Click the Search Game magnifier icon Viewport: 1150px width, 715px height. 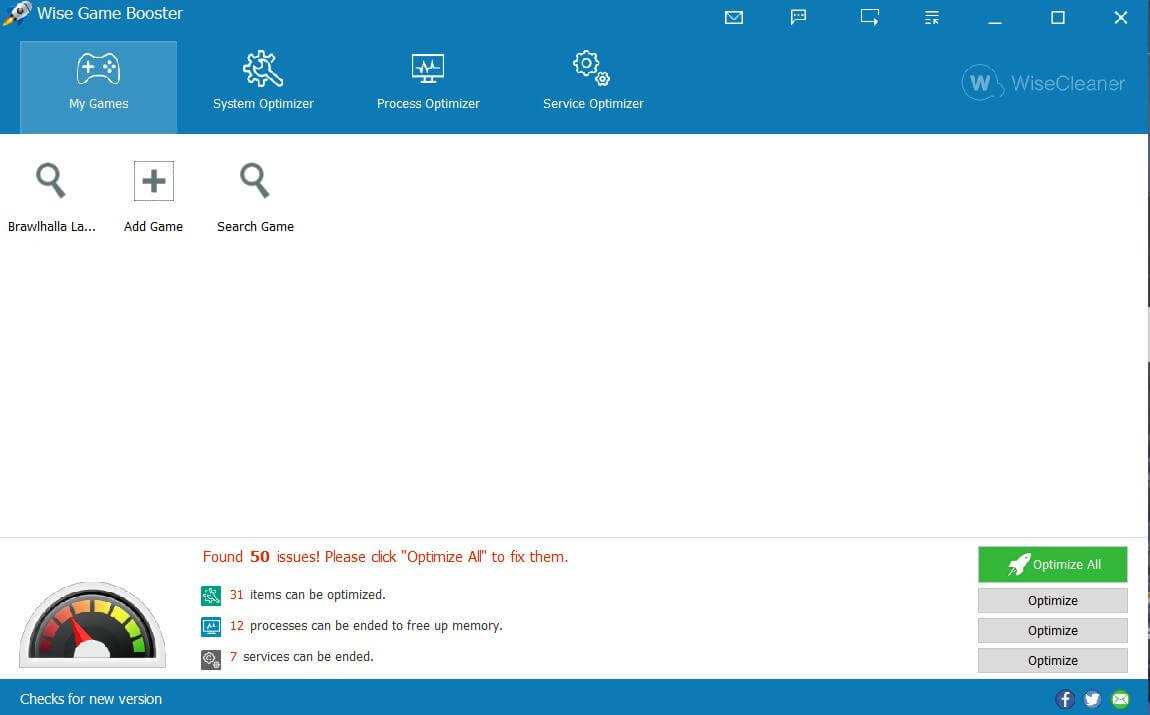point(255,180)
